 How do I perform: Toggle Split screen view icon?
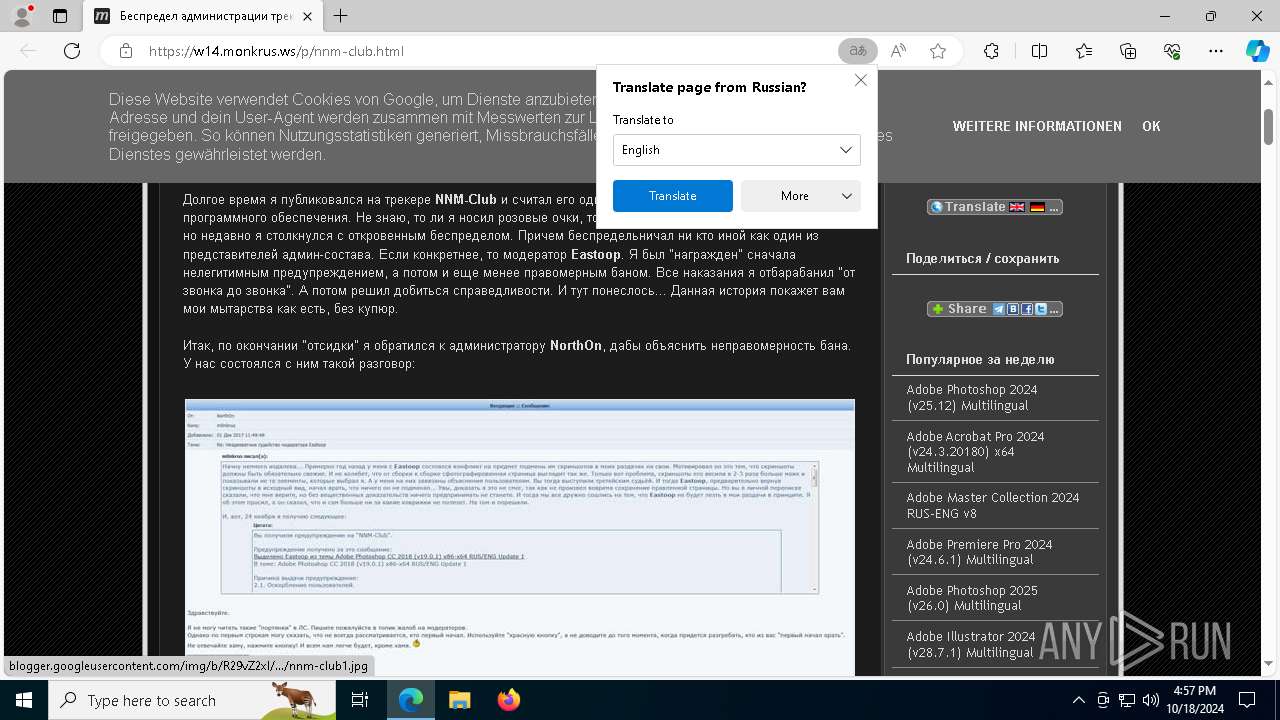coord(1039,51)
